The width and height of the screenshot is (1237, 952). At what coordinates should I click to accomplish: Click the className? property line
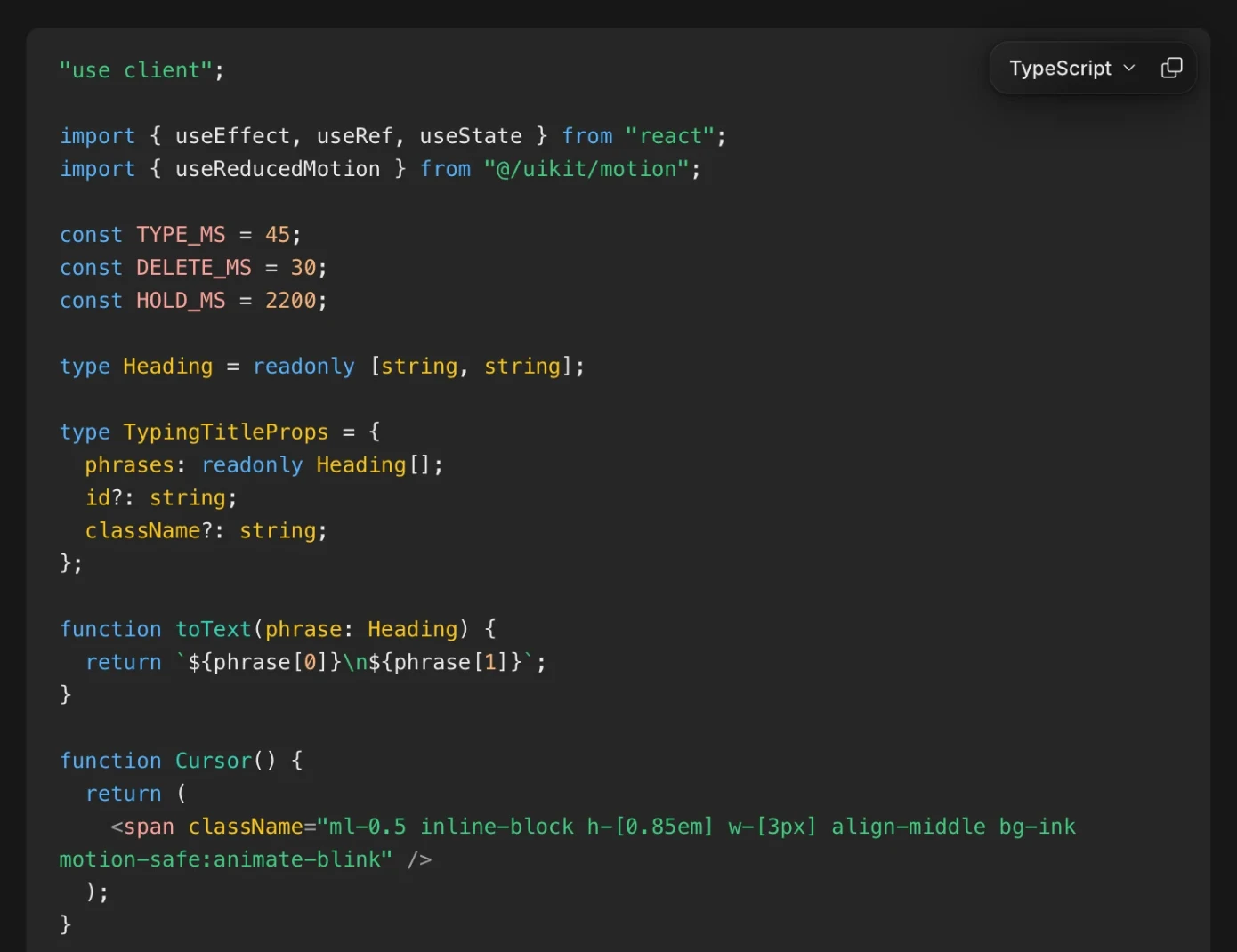click(x=206, y=531)
